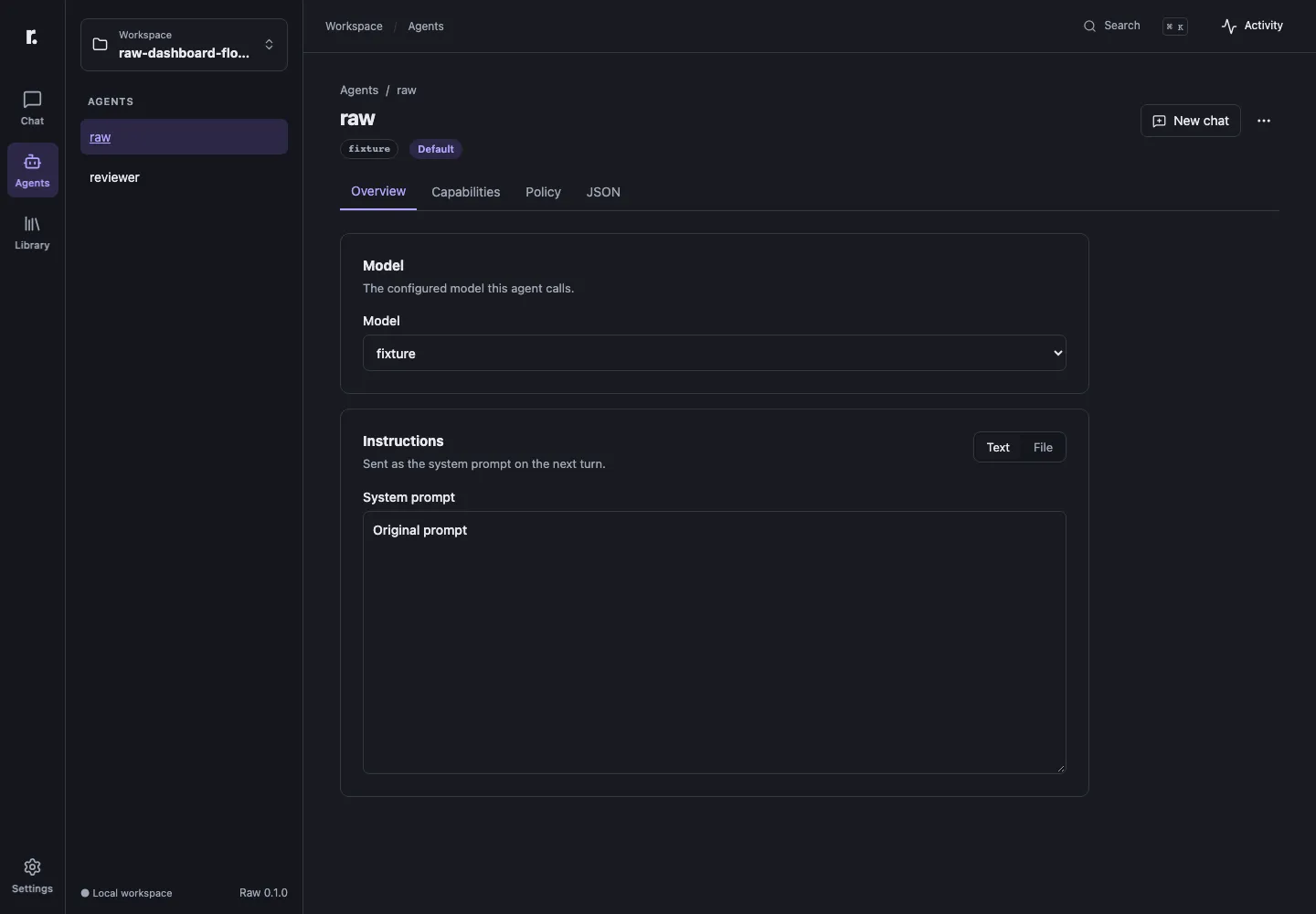Viewport: 1316px width, 914px height.
Task: Click the AGENTS sidebar heading
Action: [111, 101]
